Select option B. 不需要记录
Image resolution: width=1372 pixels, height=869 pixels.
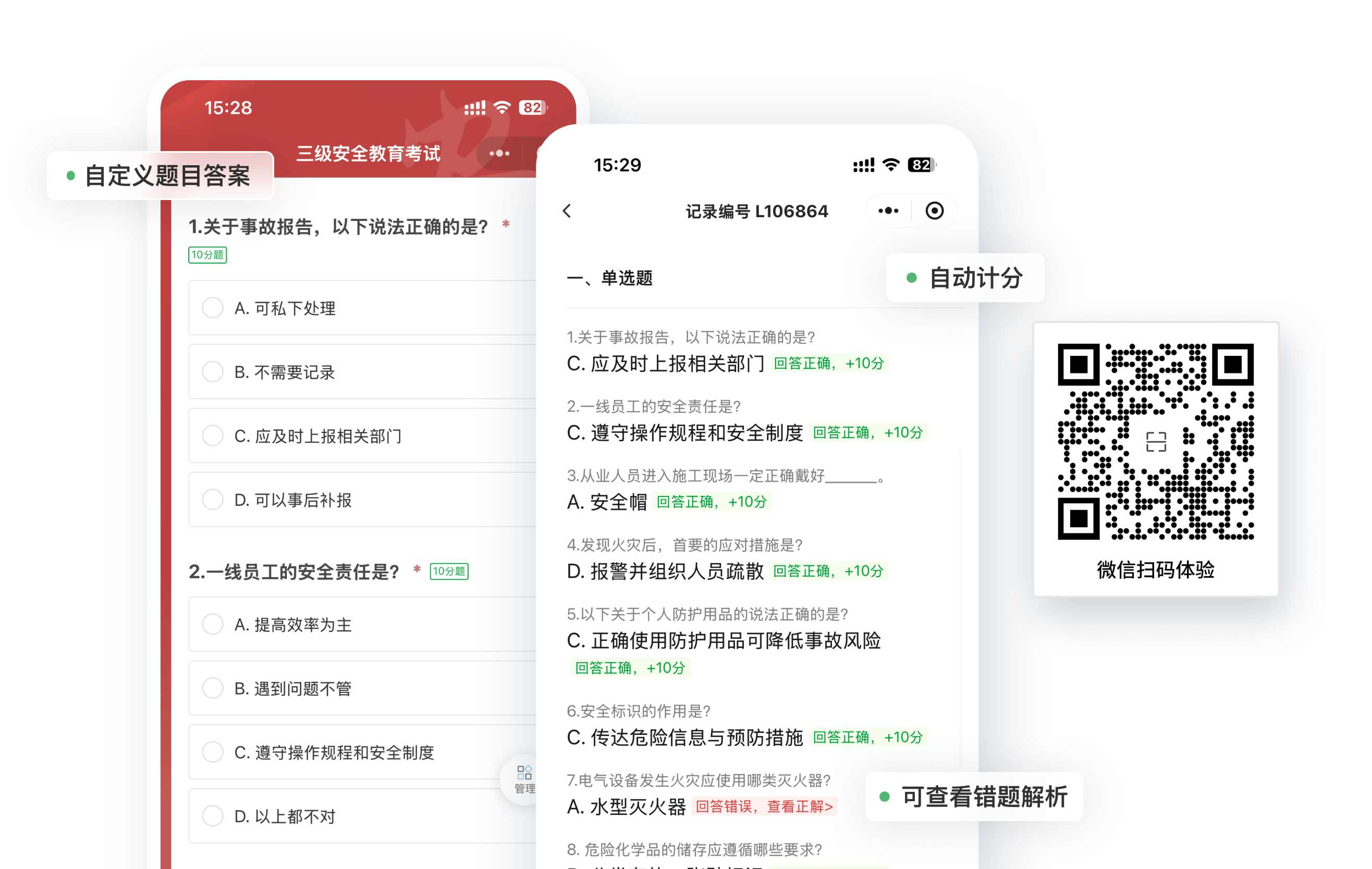click(362, 372)
